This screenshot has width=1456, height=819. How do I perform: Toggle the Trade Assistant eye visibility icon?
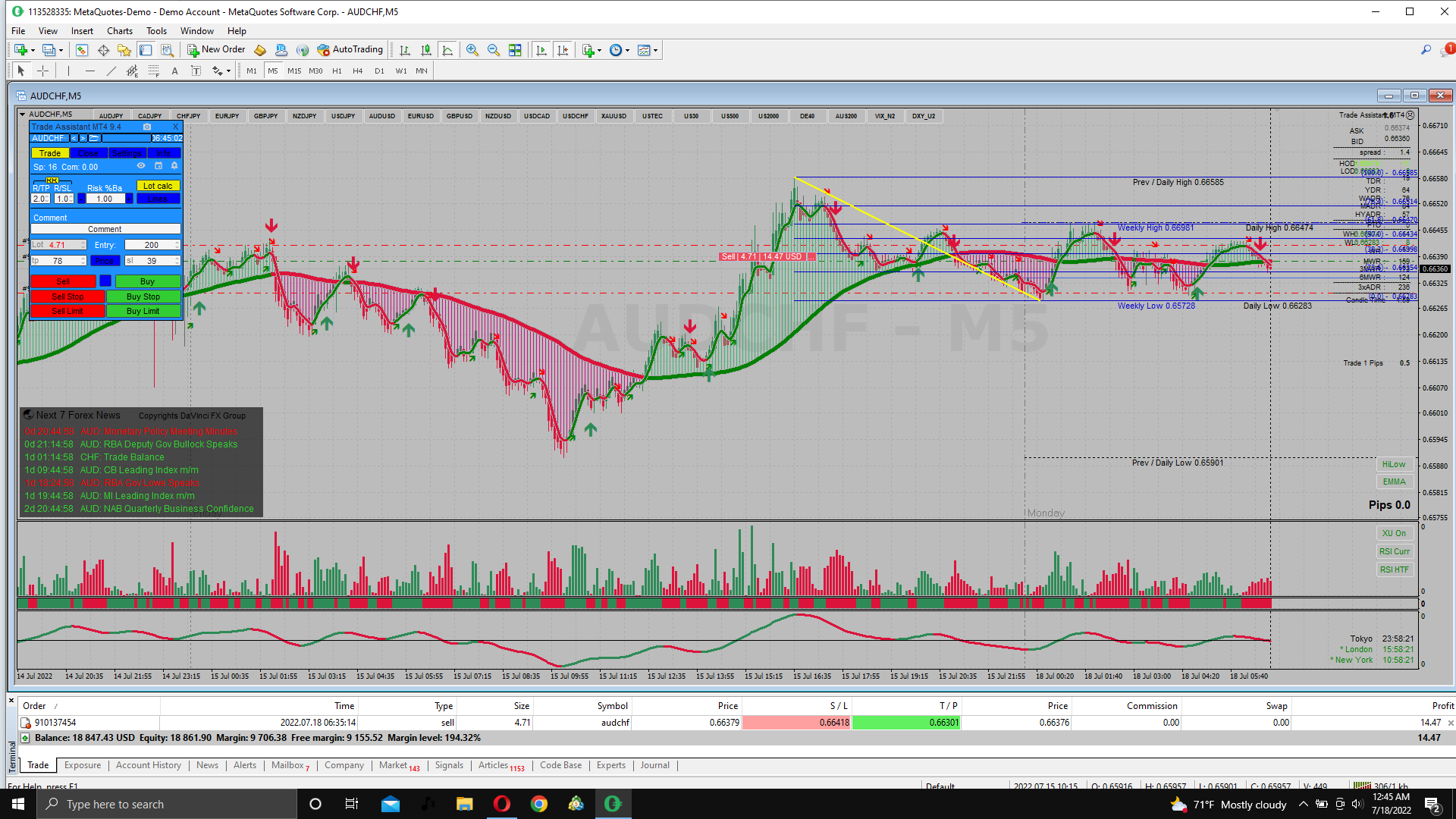[x=141, y=166]
